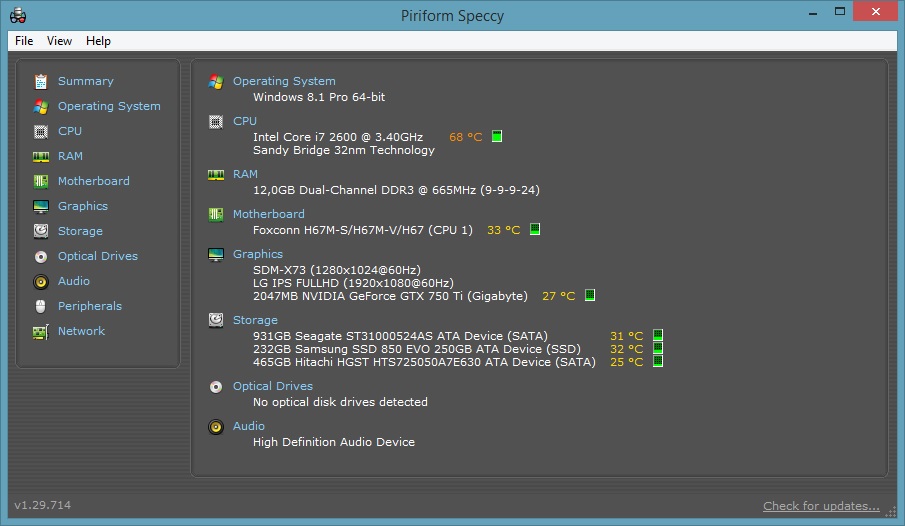Click the Seagate drive temperature indicator

(x=658, y=335)
